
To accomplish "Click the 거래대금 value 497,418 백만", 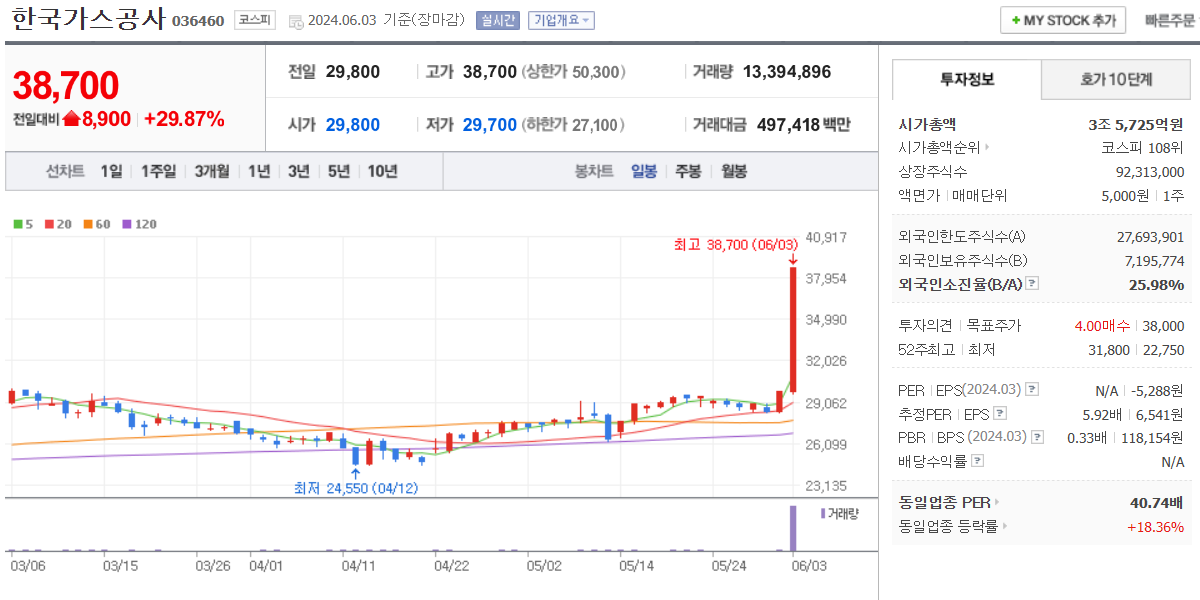I will pyautogui.click(x=803, y=125).
